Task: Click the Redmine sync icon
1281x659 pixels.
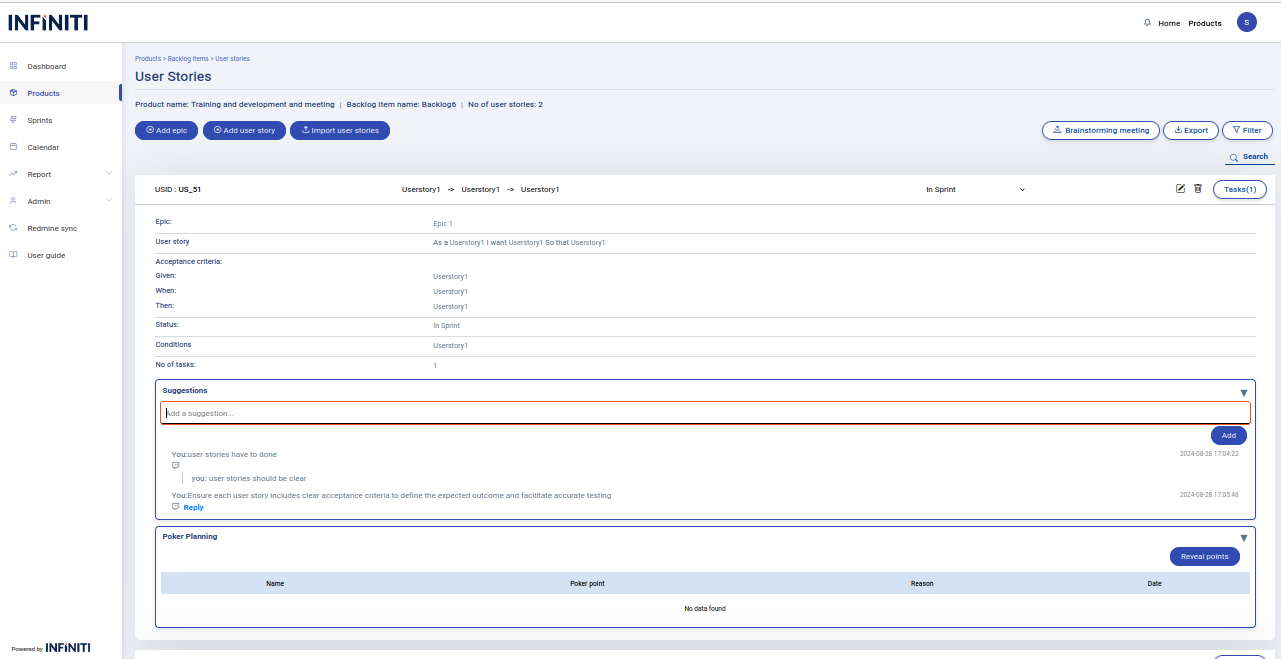Action: coord(13,228)
